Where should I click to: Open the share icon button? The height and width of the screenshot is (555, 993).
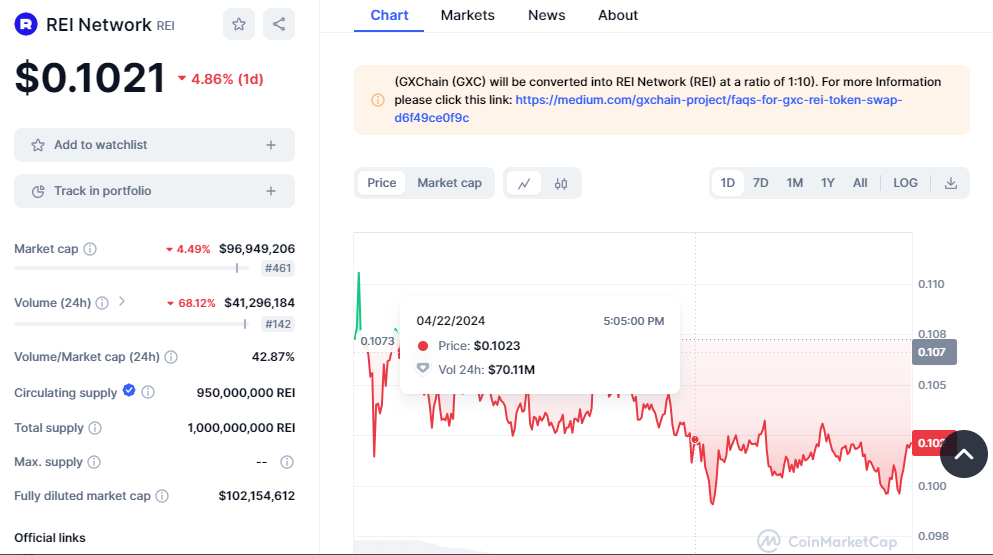pyautogui.click(x=279, y=24)
